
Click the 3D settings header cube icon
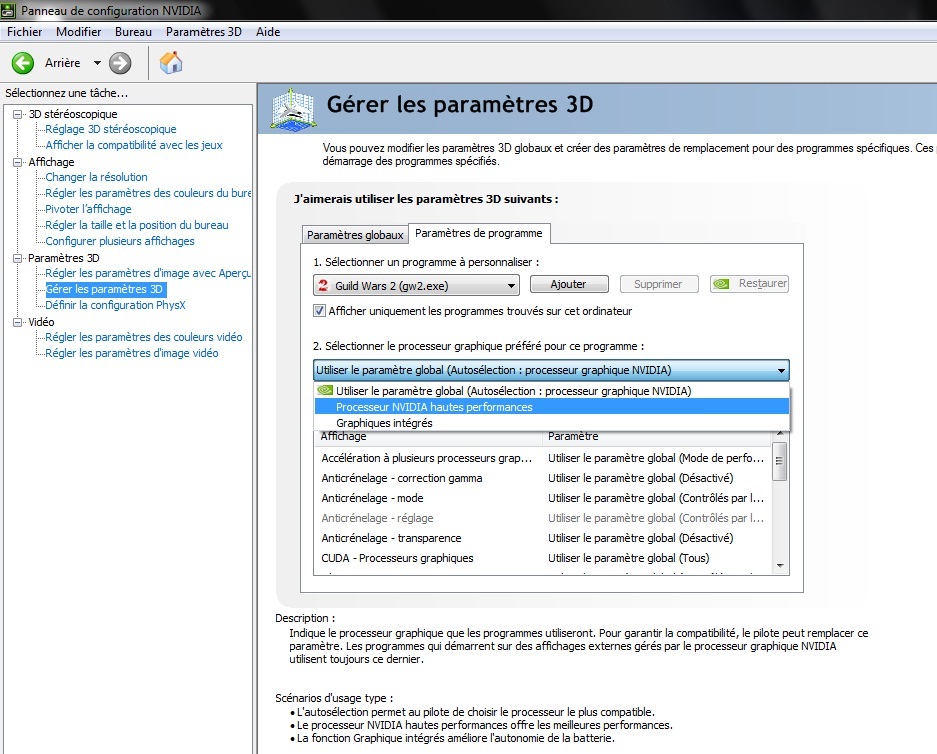293,109
